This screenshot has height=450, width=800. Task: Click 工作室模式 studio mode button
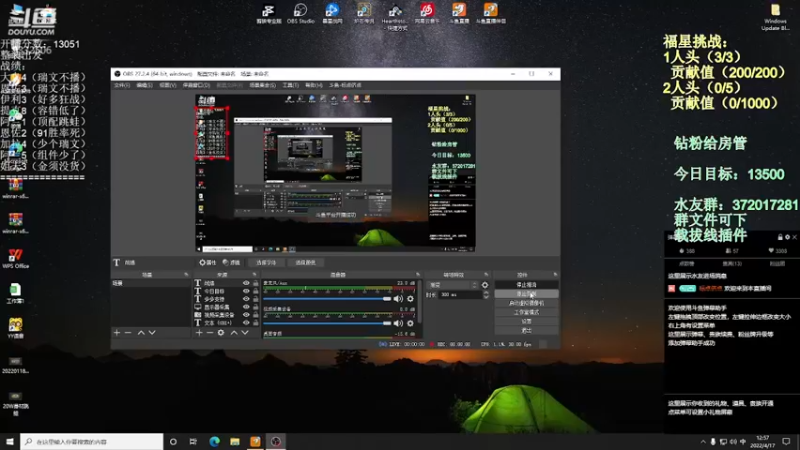(526, 312)
